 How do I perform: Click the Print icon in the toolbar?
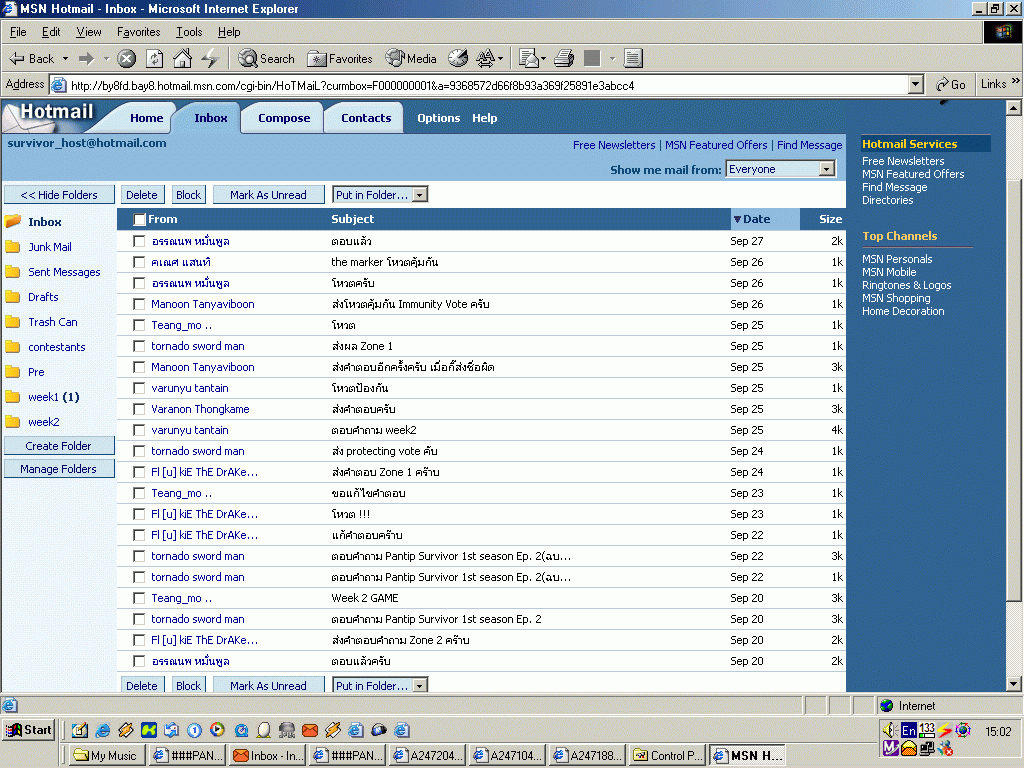pos(564,59)
